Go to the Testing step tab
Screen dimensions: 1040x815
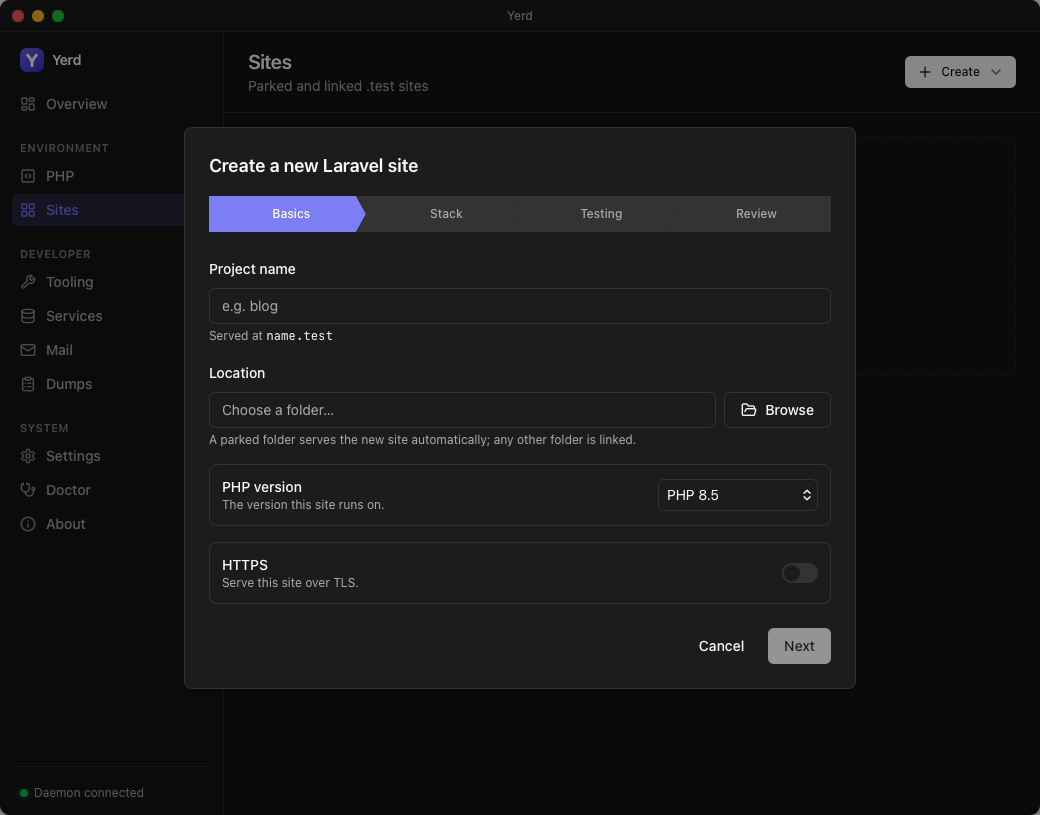tap(601, 214)
